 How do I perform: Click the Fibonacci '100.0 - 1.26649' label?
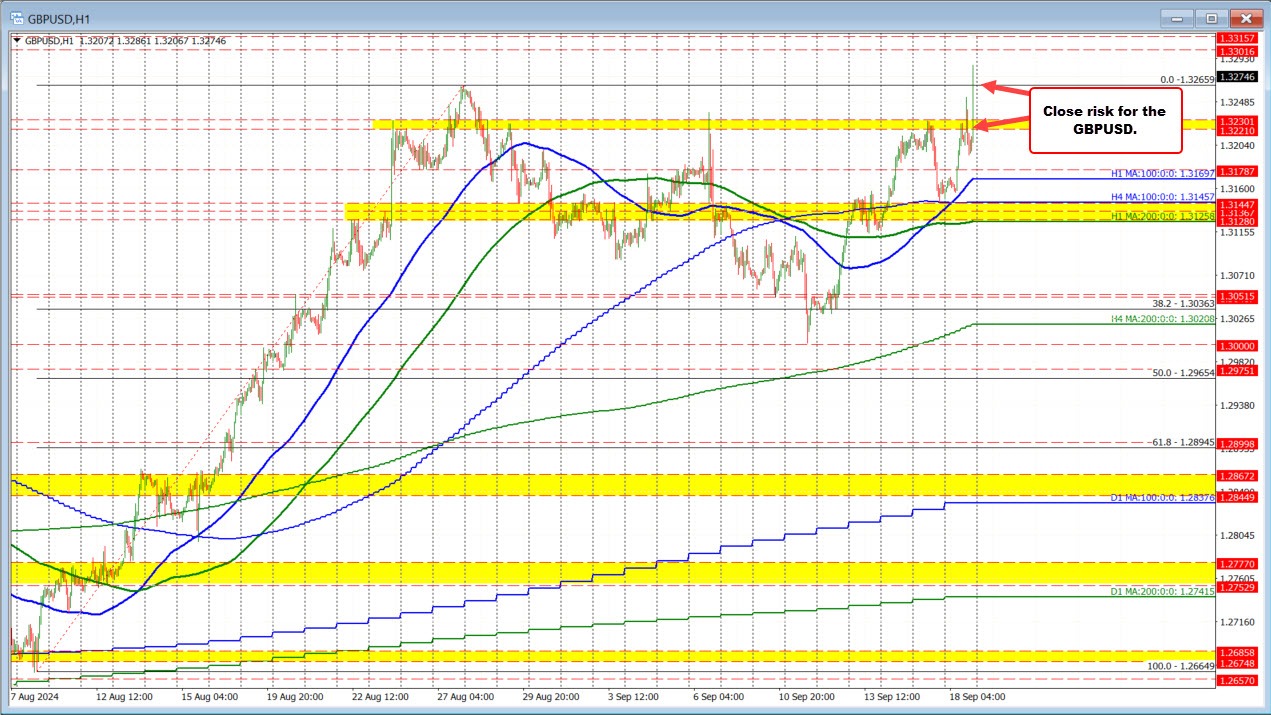click(x=1179, y=665)
